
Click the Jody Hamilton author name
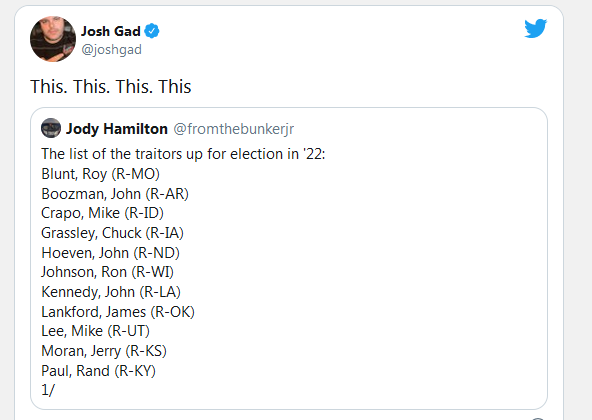(117, 129)
